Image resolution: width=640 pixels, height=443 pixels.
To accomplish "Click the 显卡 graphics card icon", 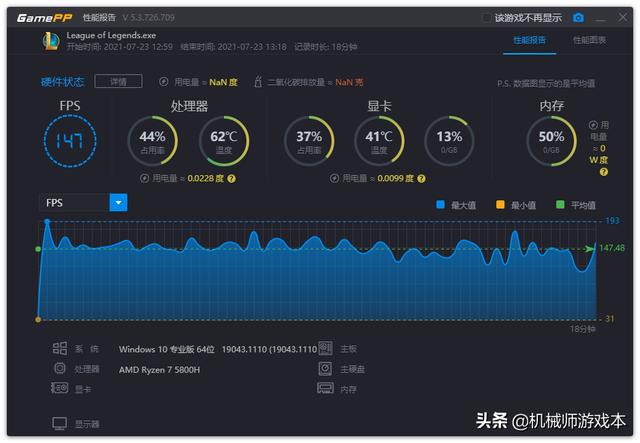I will click(59, 387).
